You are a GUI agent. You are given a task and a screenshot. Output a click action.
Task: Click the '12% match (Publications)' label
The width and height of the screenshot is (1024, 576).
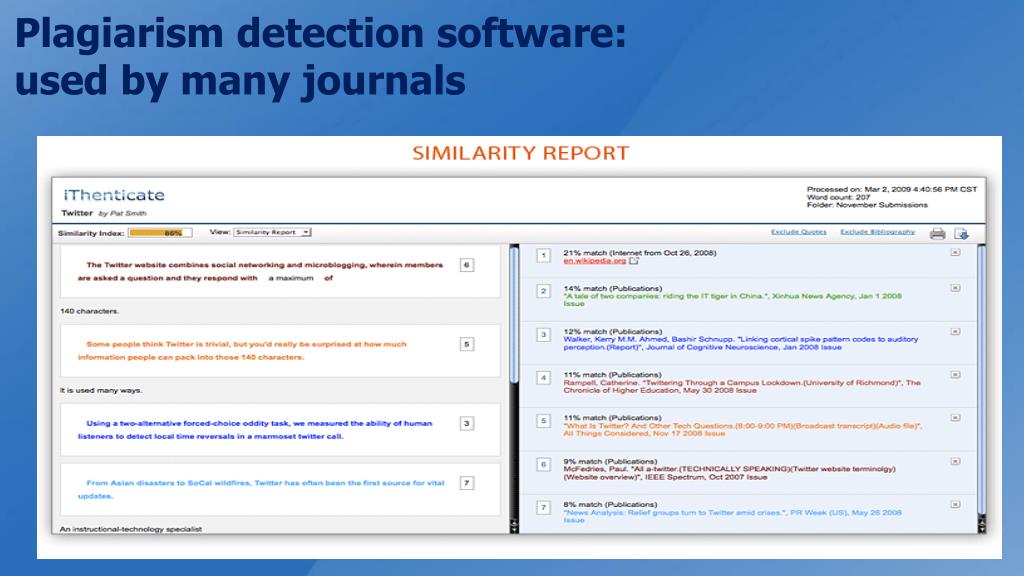[x=613, y=332]
